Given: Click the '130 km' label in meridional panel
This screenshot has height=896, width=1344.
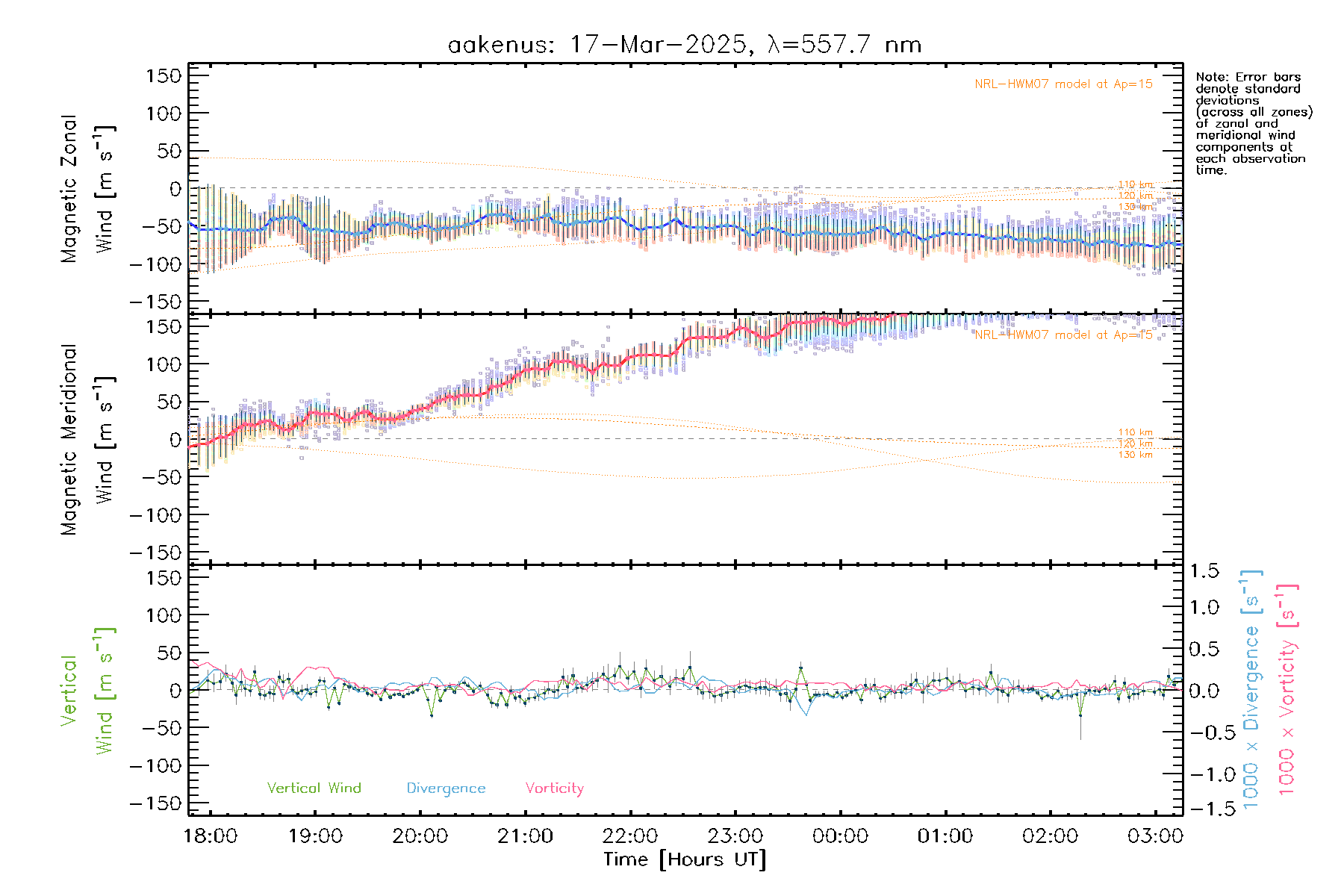Looking at the screenshot, I should coord(1135,455).
